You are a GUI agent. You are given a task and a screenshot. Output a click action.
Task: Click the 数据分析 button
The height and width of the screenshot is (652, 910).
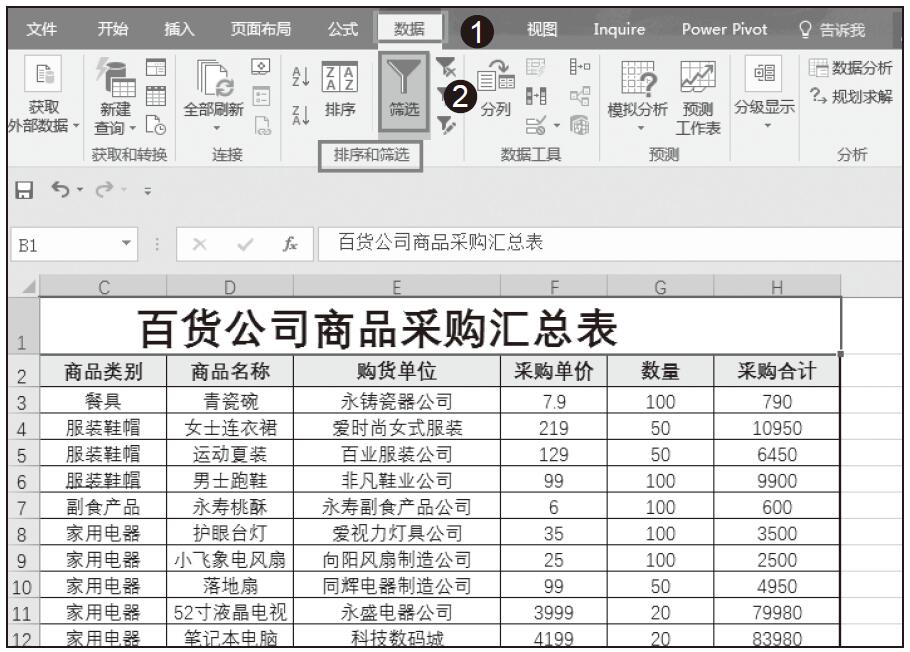850,68
